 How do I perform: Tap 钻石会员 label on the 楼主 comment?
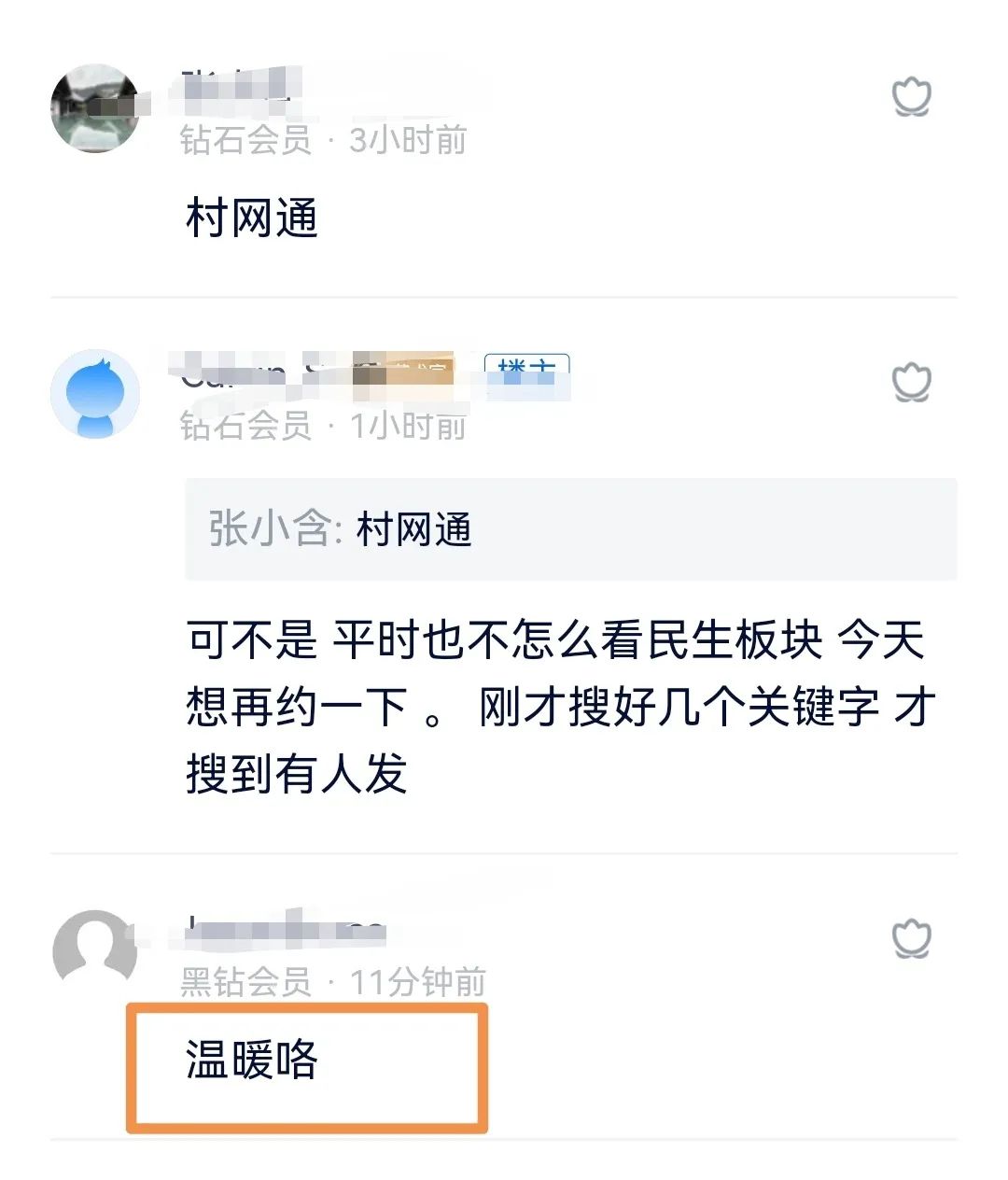pyautogui.click(x=245, y=426)
